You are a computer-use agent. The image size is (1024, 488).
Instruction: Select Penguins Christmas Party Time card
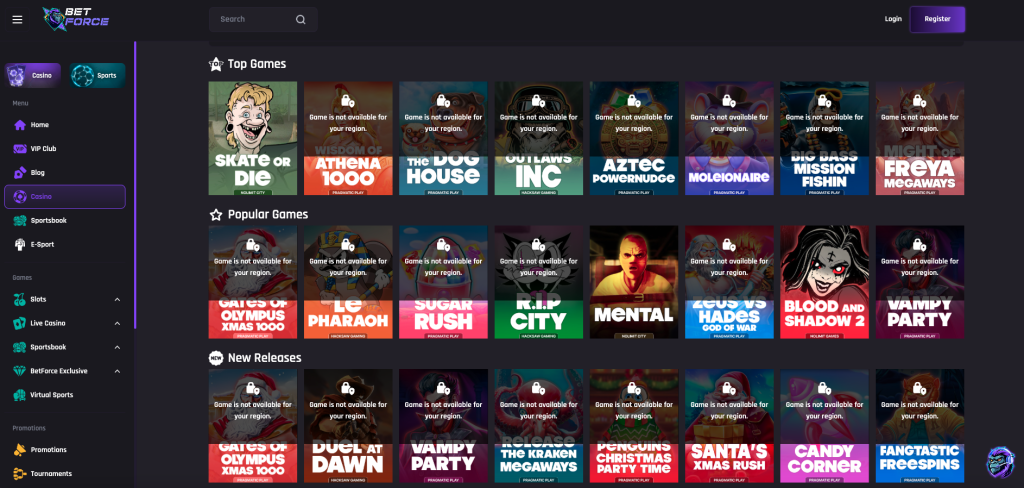click(634, 426)
